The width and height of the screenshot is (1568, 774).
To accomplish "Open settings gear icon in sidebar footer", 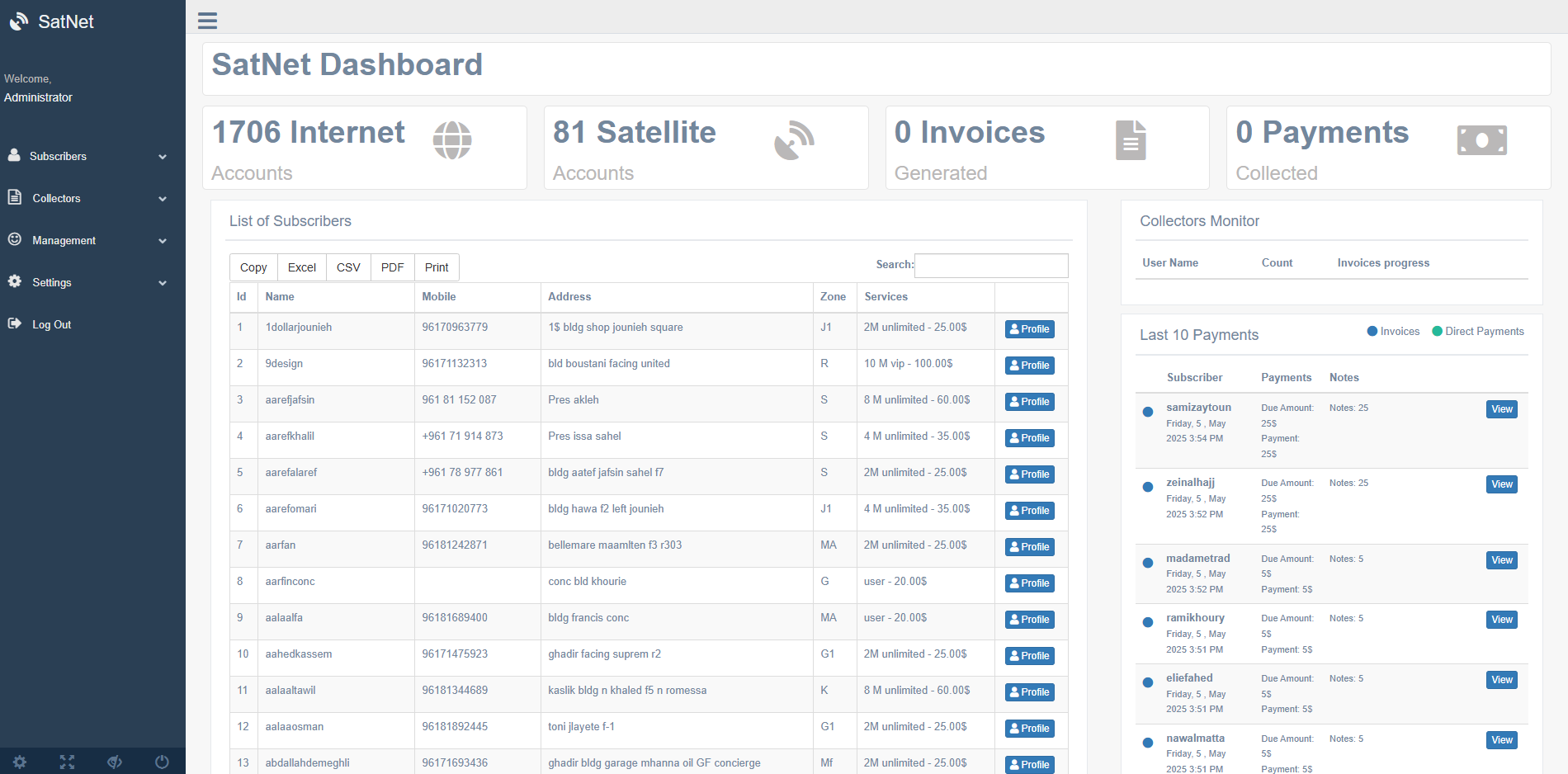I will (x=20, y=762).
